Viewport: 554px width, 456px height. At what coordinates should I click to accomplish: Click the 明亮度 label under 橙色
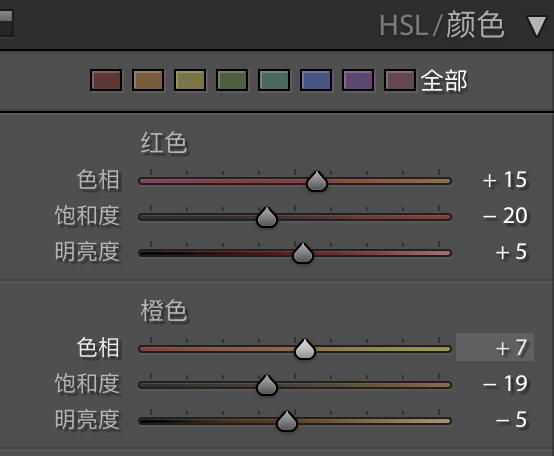pyautogui.click(x=87, y=420)
